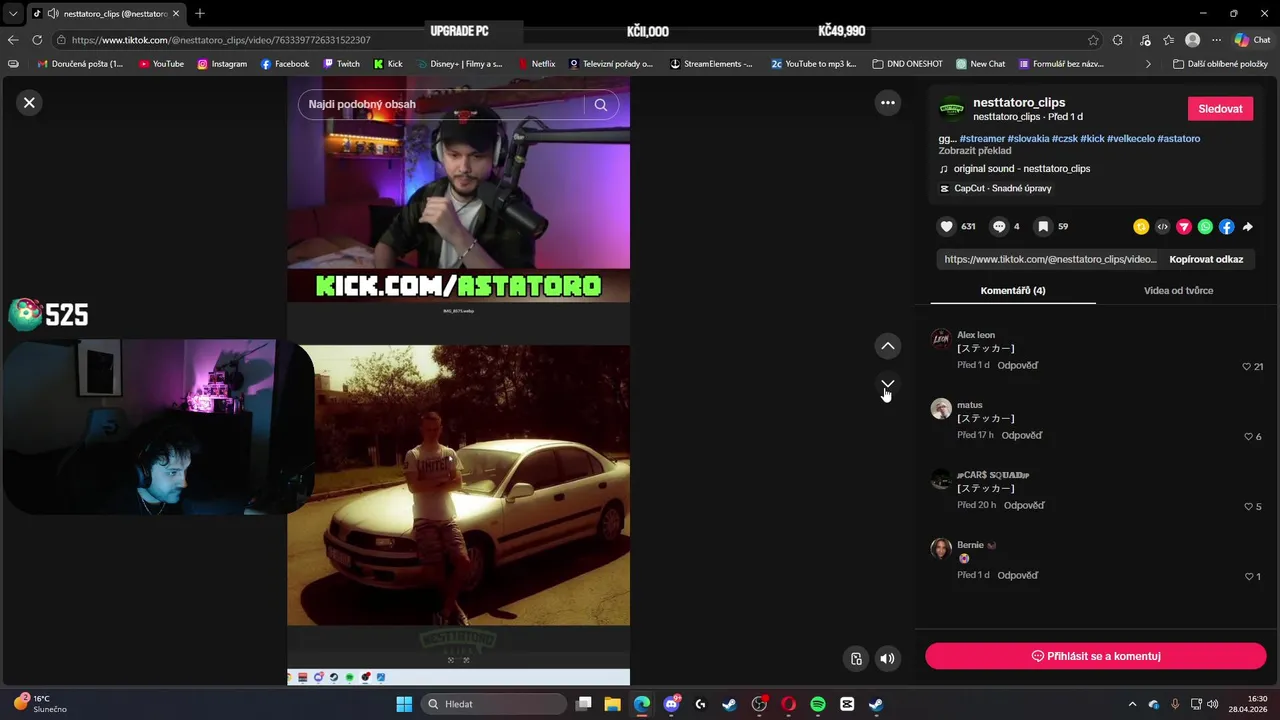Get embed code with the </> icon
The height and width of the screenshot is (720, 1280).
coord(1162,227)
